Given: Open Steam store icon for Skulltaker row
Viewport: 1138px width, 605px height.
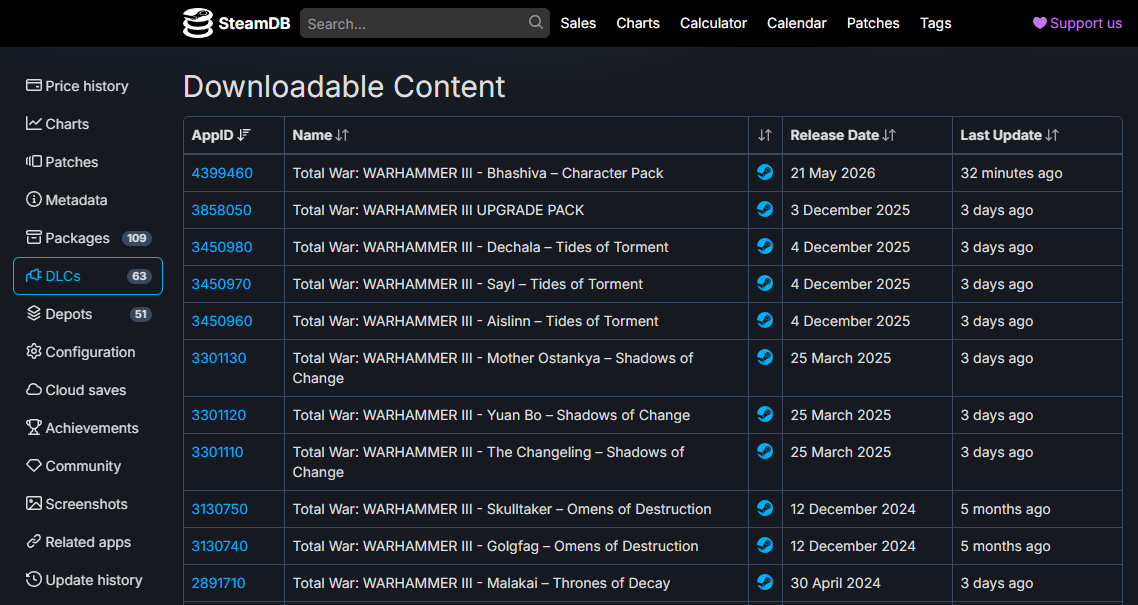Looking at the screenshot, I should pos(765,509).
